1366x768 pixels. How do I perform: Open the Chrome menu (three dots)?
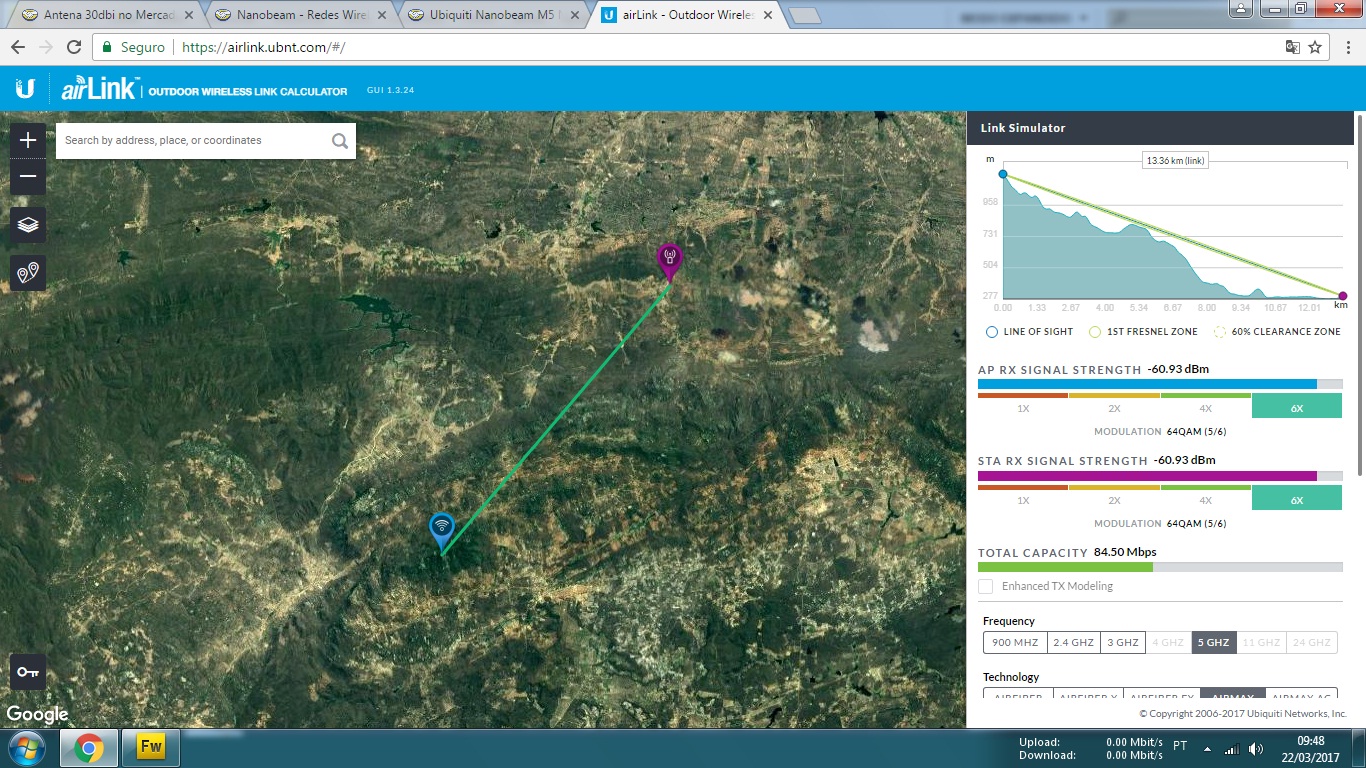tap(1346, 47)
